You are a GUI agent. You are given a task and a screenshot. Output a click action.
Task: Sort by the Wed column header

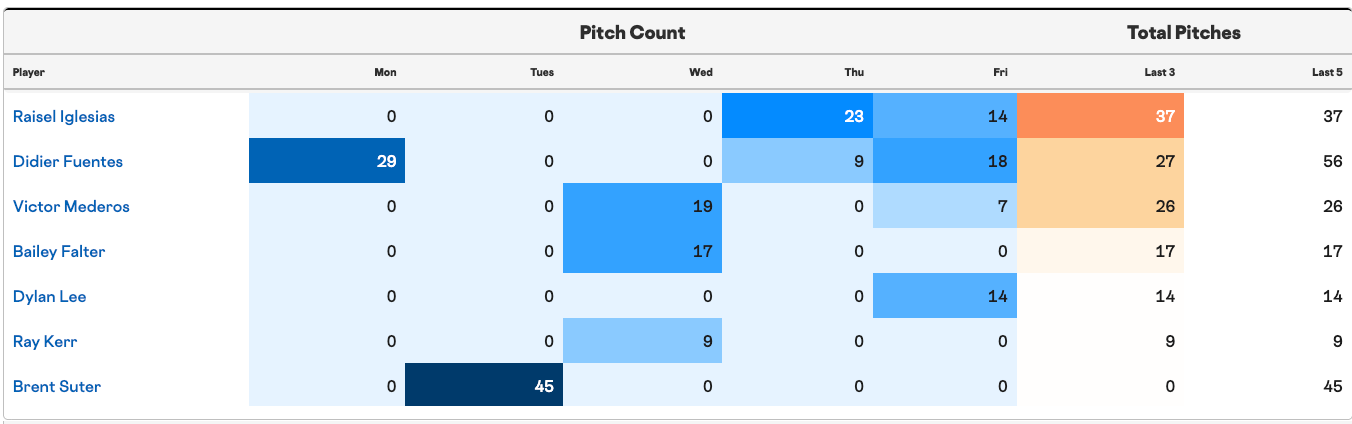point(701,72)
